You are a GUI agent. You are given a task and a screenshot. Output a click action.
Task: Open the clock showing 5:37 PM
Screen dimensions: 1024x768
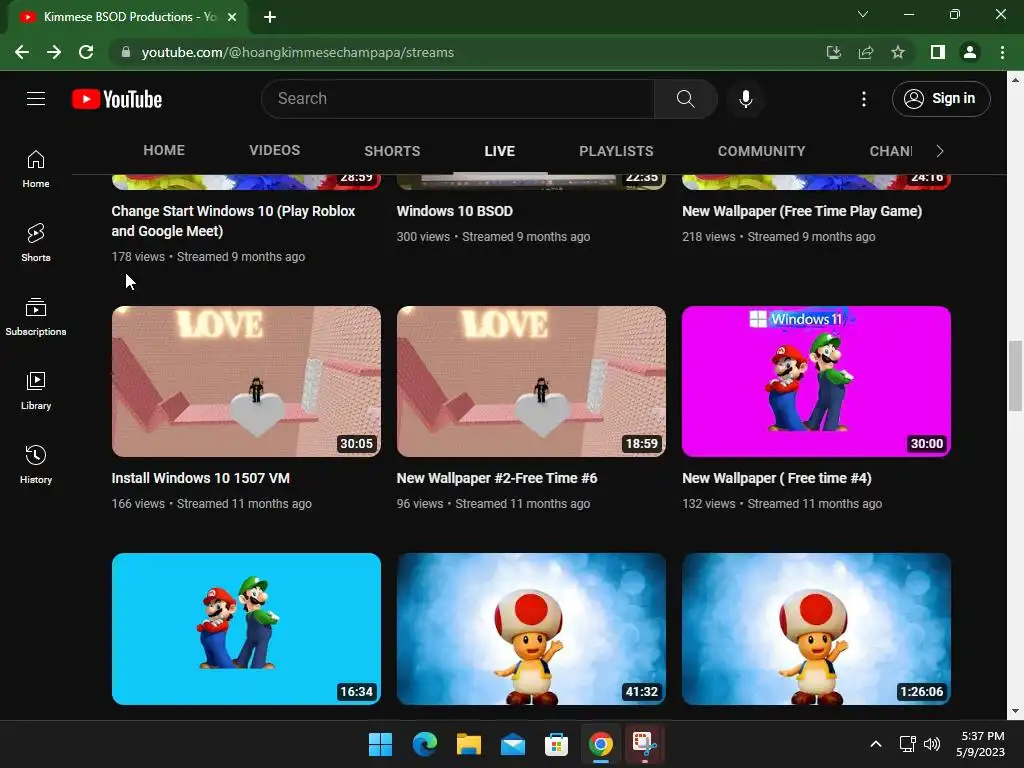coord(980,744)
